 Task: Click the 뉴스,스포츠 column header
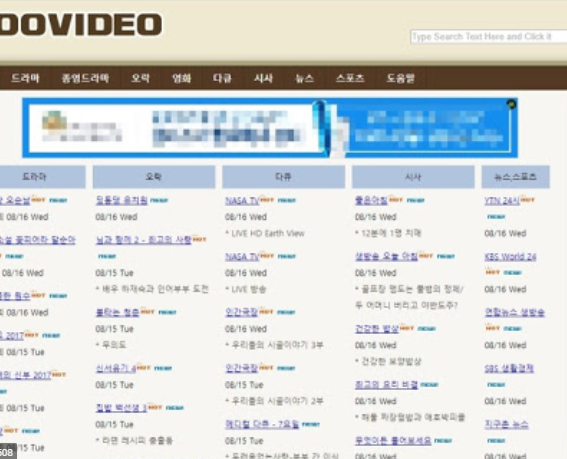515,177
